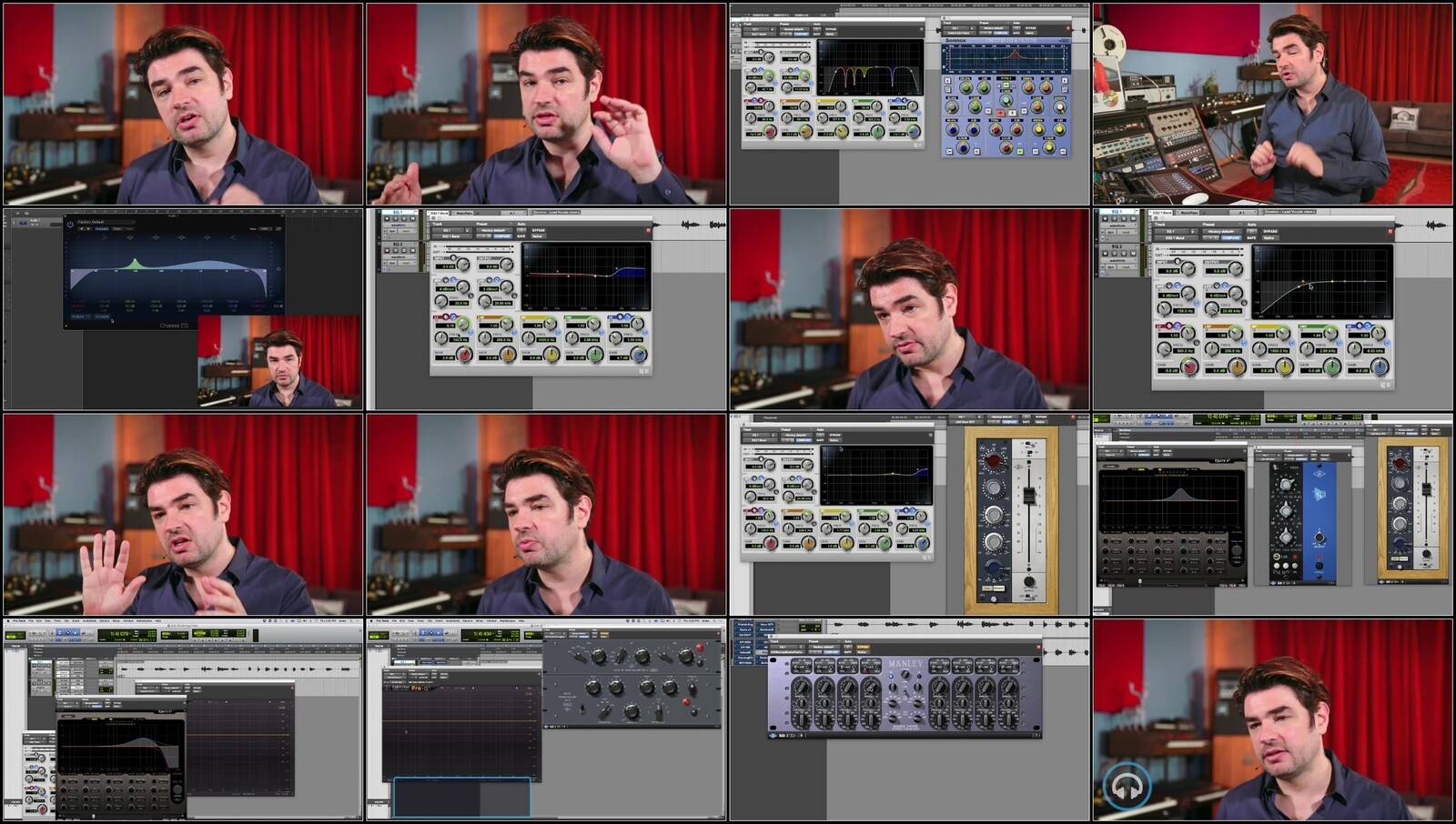Click the bell-curve analyzer graph in the three-plugin frame
This screenshot has height=824, width=1456.
pos(1170,499)
